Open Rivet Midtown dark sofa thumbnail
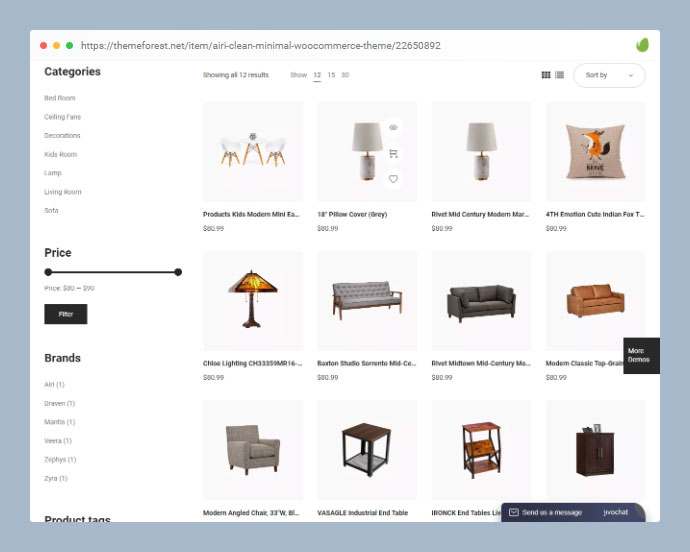This screenshot has height=552, width=690. point(481,301)
